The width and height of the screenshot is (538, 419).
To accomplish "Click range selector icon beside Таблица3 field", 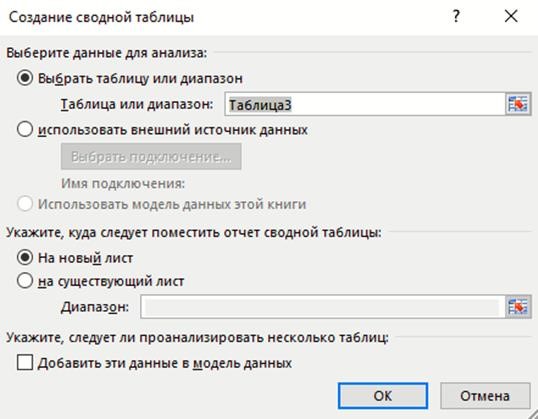I will 518,104.
